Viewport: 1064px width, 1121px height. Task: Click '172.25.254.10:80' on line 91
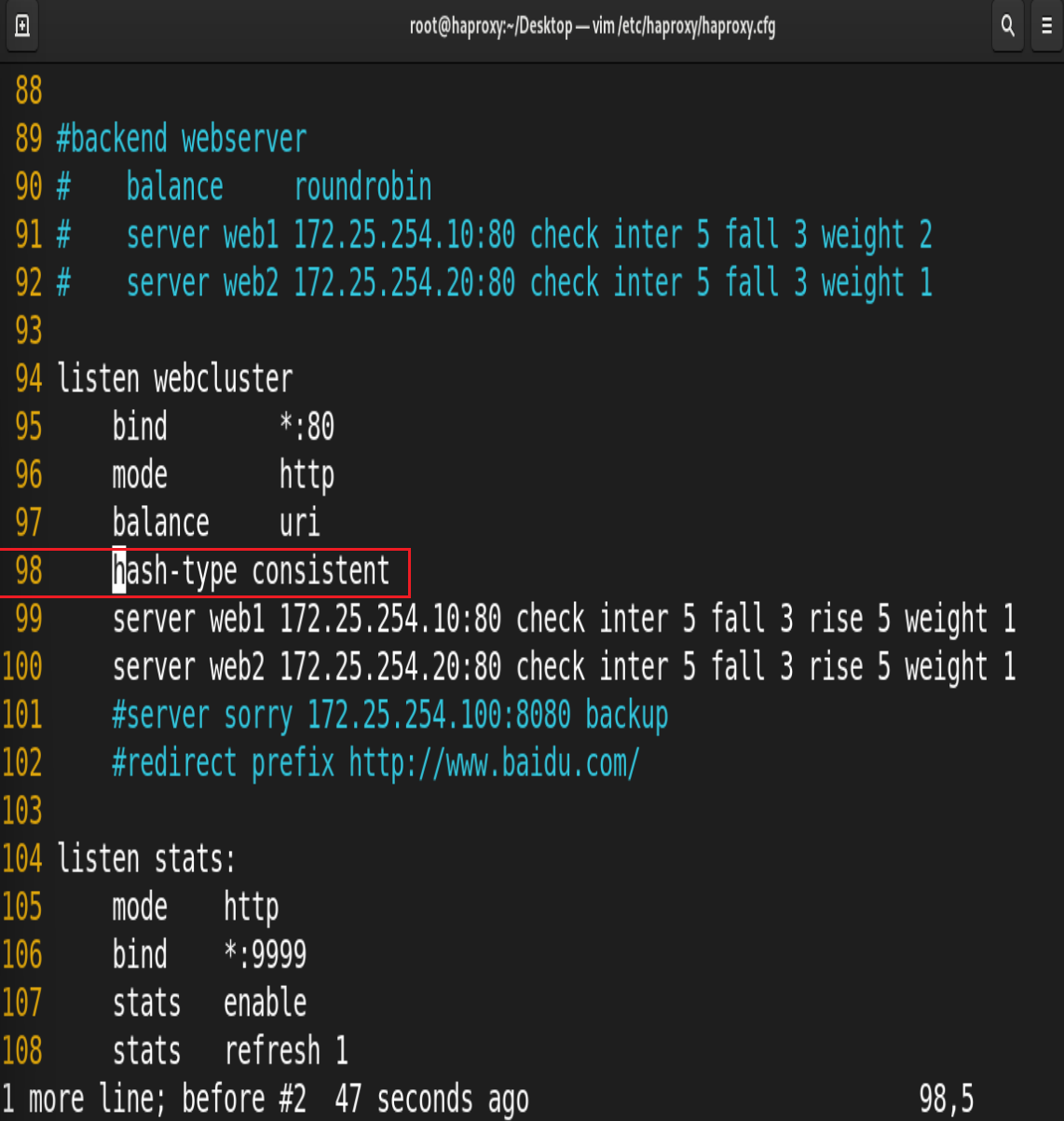404,235
